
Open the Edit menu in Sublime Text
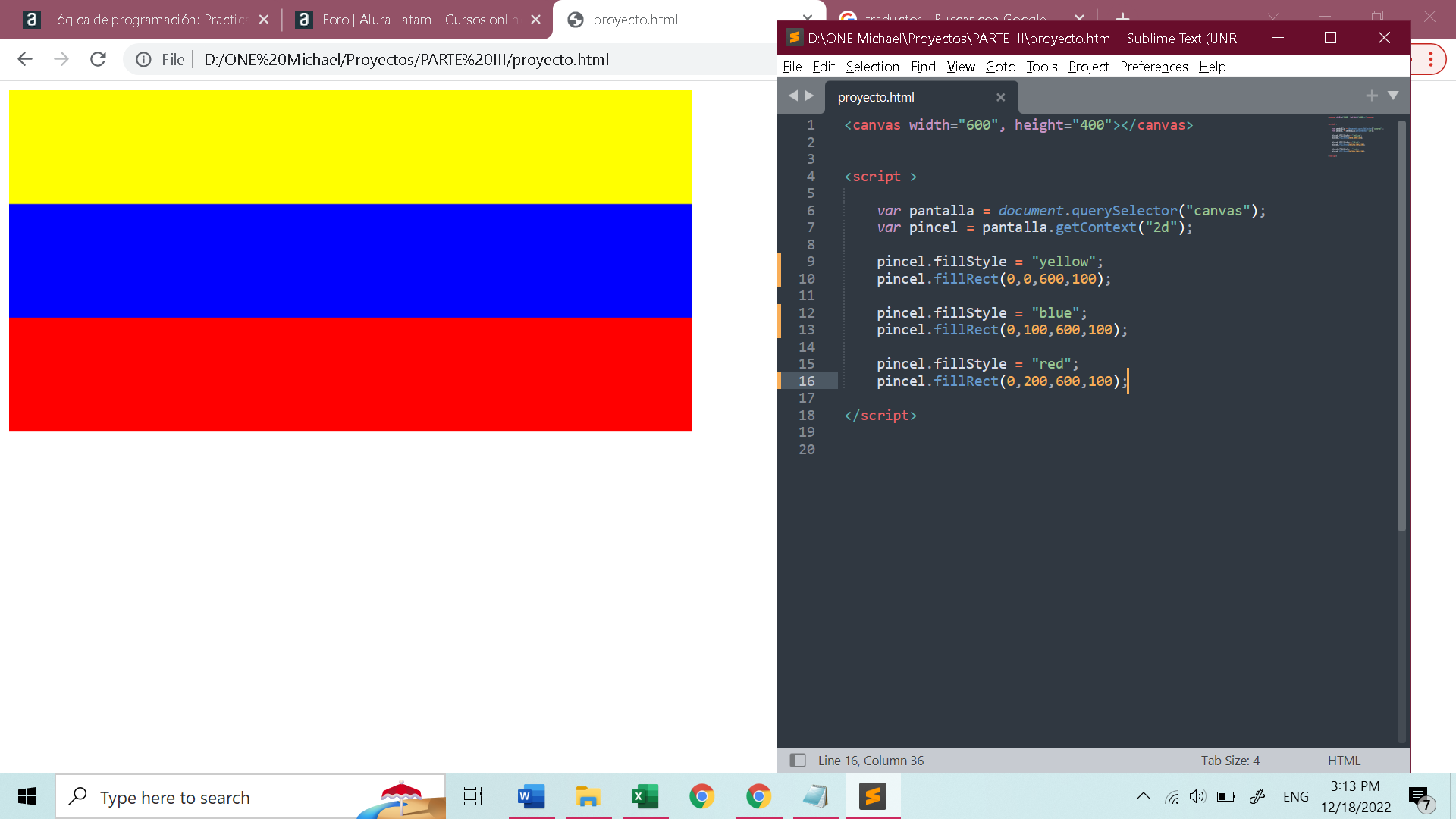click(824, 67)
